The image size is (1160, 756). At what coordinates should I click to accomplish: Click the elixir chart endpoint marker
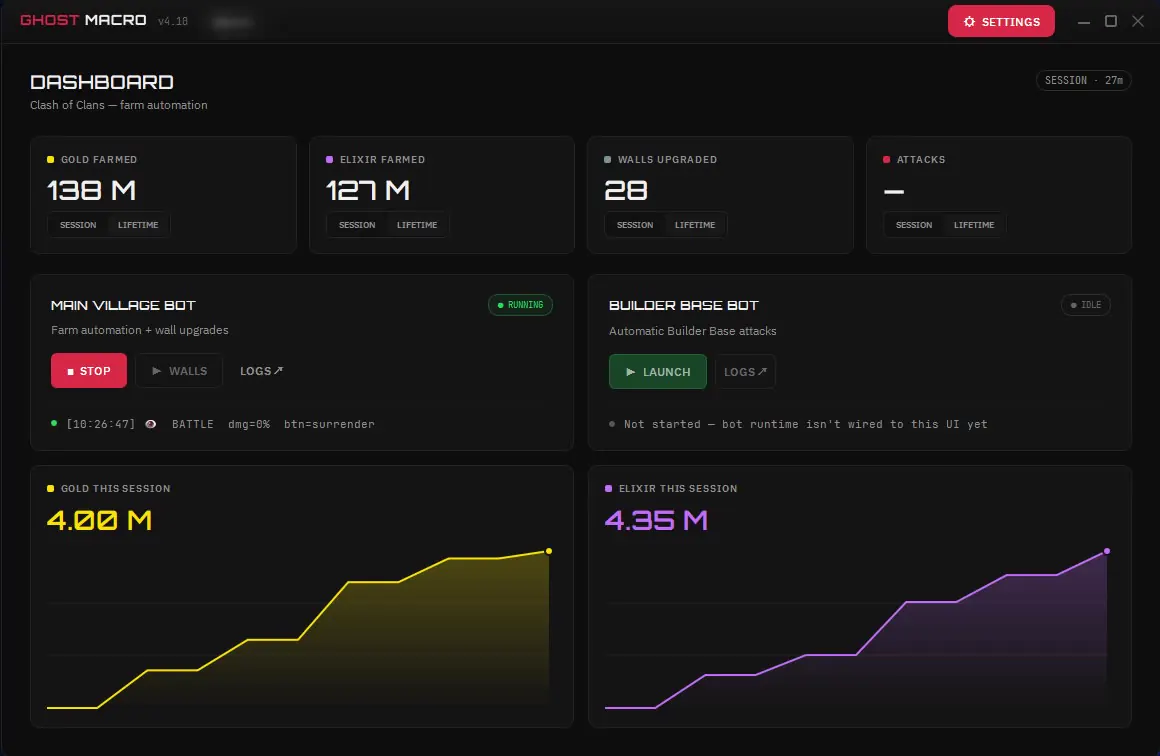click(1107, 551)
